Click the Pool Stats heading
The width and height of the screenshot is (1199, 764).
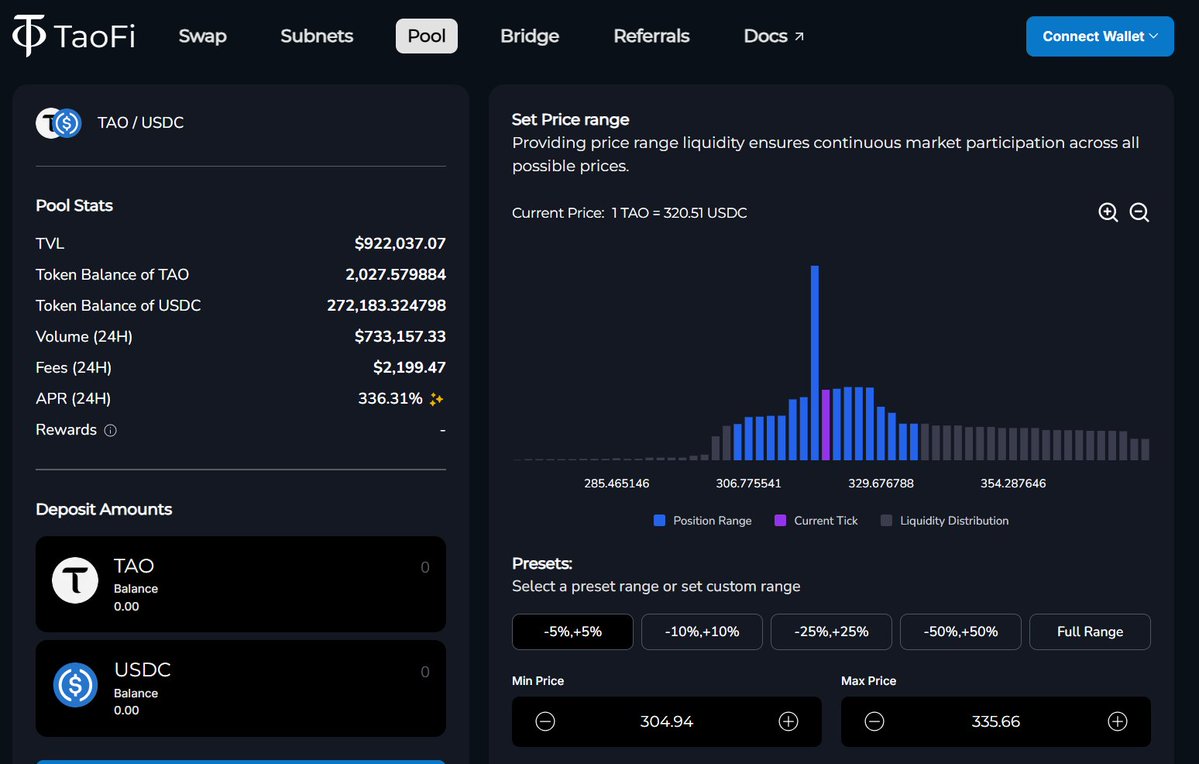pos(74,206)
